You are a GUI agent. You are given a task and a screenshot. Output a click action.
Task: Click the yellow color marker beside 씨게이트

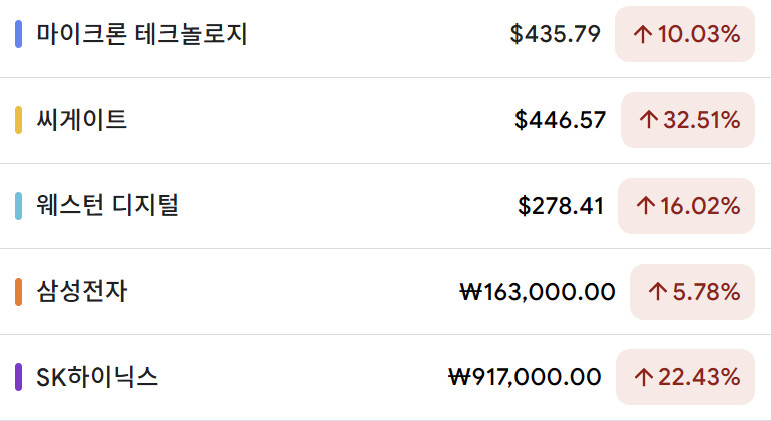point(18,121)
